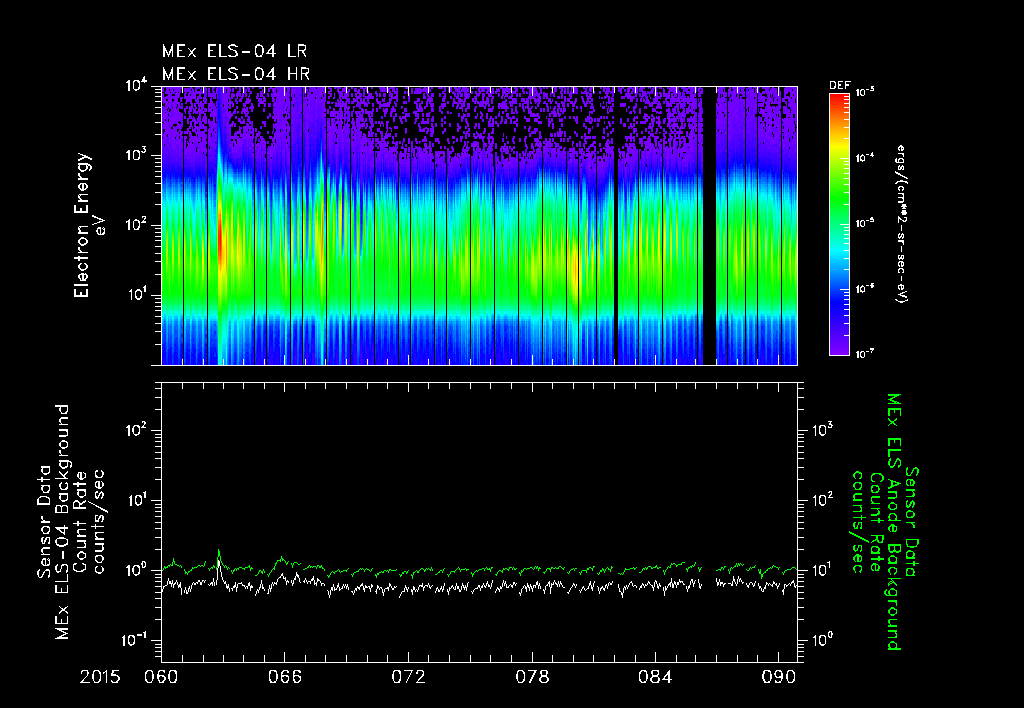Click the 'Electron Energy' axis label
1024x708 pixels.
82,225
